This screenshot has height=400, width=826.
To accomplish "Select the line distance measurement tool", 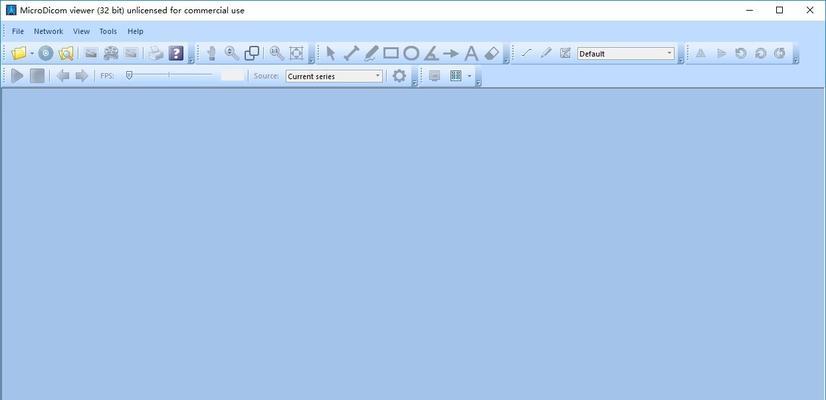I will click(351, 53).
